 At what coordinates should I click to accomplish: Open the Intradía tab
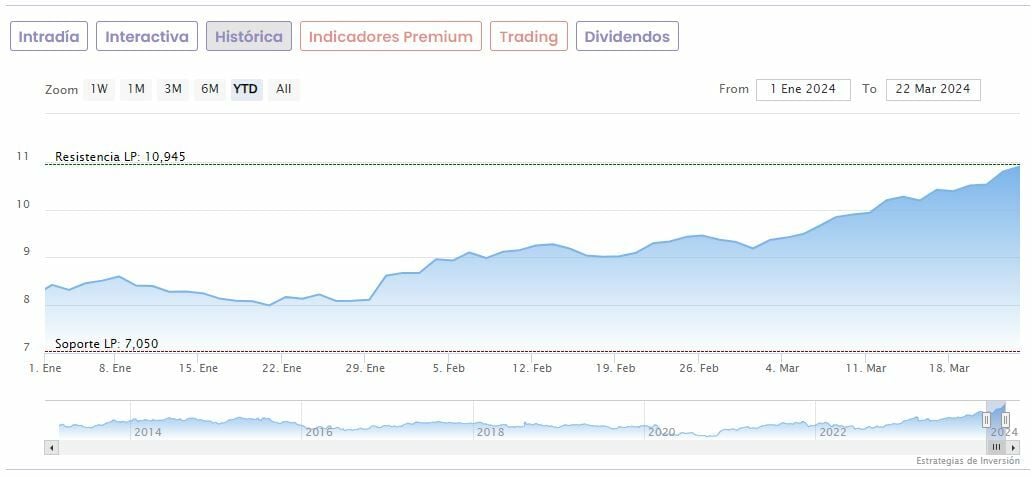point(49,37)
